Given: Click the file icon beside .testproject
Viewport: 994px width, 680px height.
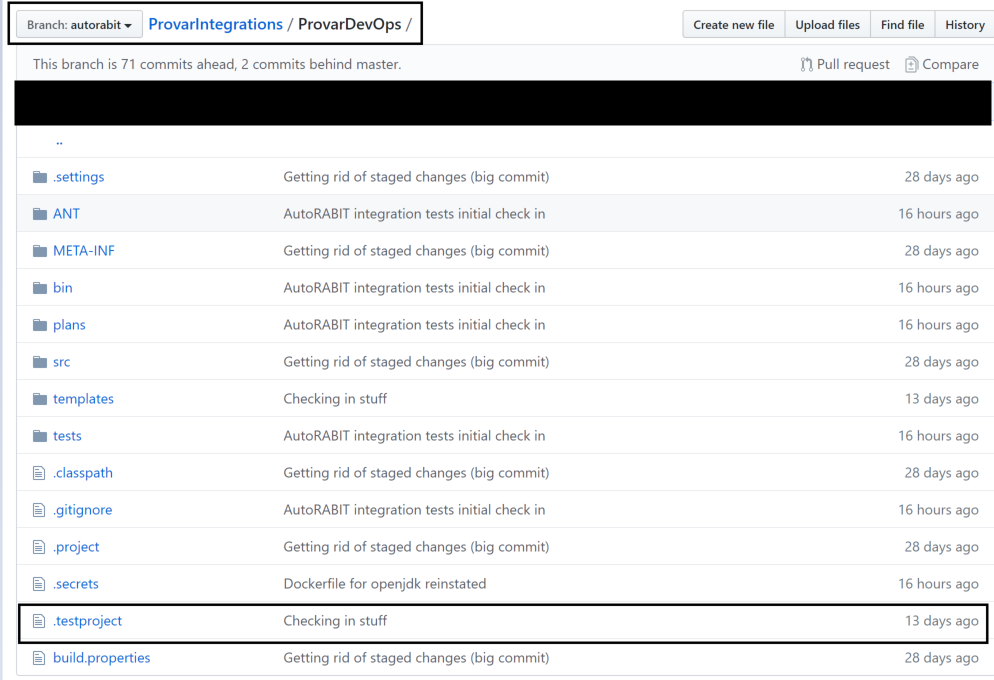Looking at the screenshot, I should (x=39, y=621).
